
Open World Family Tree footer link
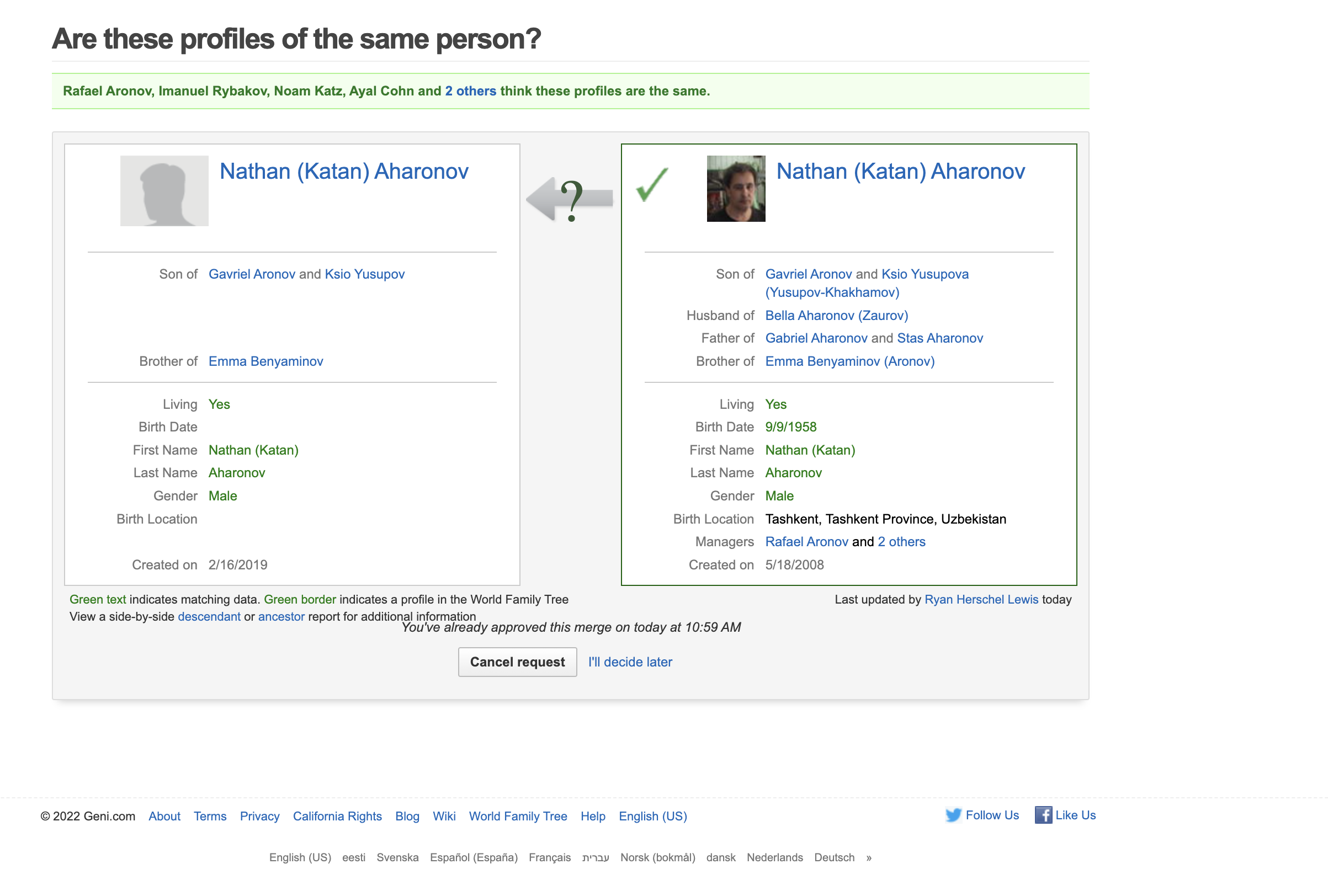tap(518, 816)
